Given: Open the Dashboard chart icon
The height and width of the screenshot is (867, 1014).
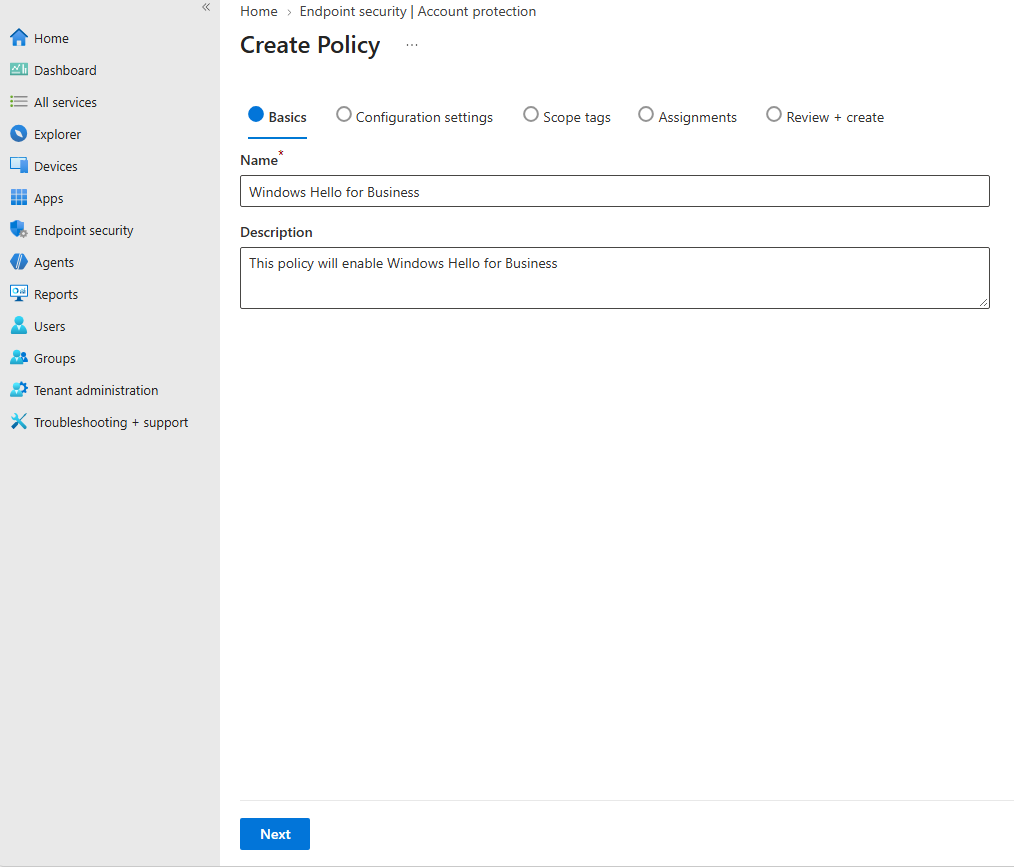Looking at the screenshot, I should [x=19, y=70].
